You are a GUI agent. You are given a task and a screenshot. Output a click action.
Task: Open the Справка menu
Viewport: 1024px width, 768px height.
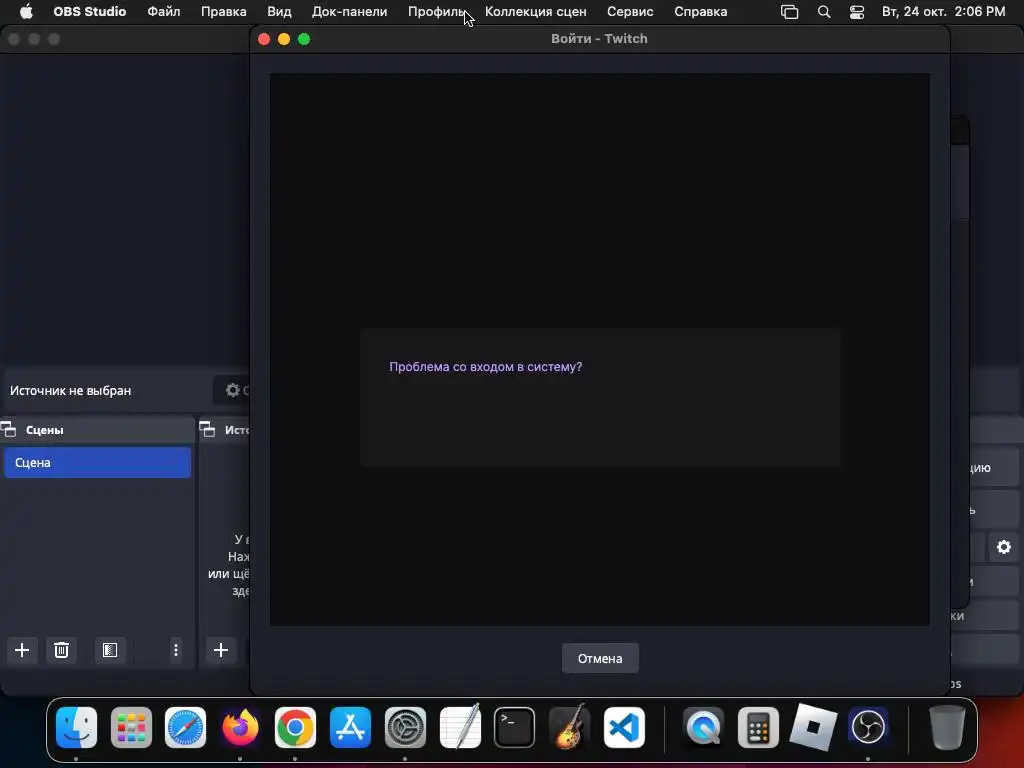tap(700, 12)
